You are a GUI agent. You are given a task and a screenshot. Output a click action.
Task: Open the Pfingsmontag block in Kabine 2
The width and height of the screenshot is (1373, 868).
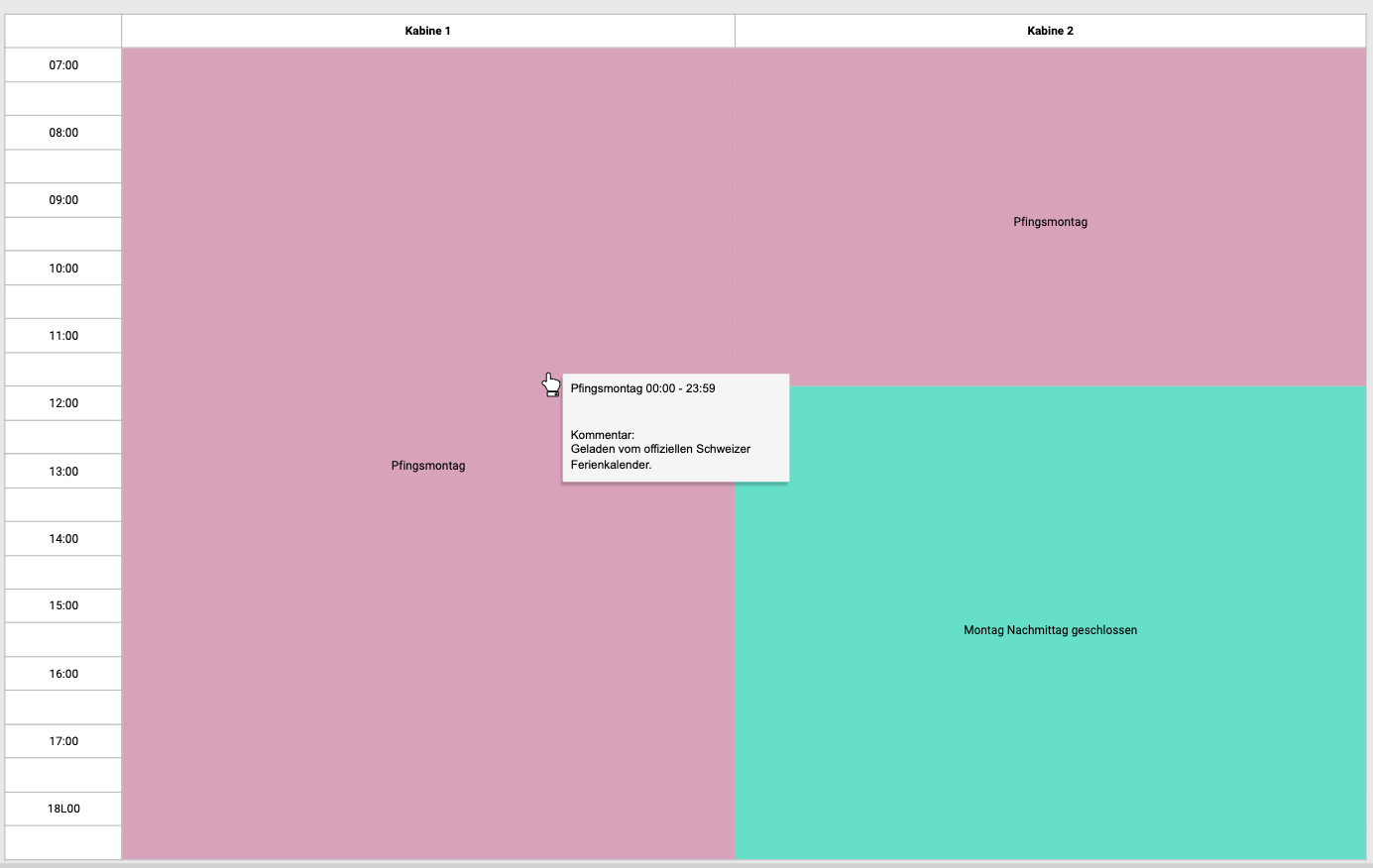[1050, 222]
